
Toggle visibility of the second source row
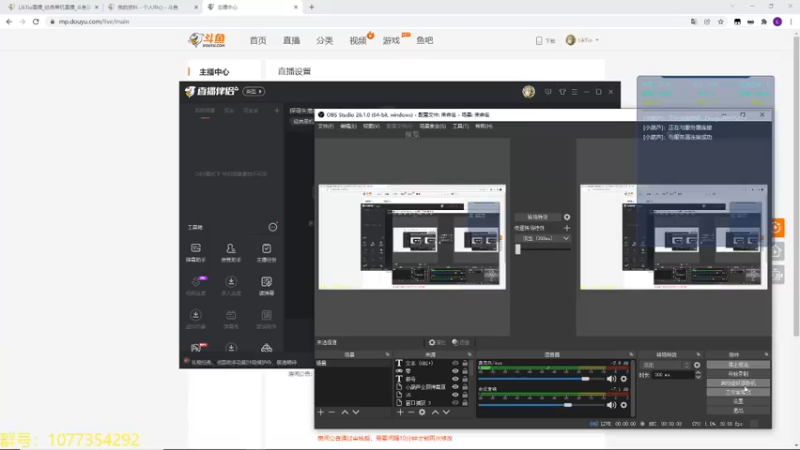coord(455,371)
